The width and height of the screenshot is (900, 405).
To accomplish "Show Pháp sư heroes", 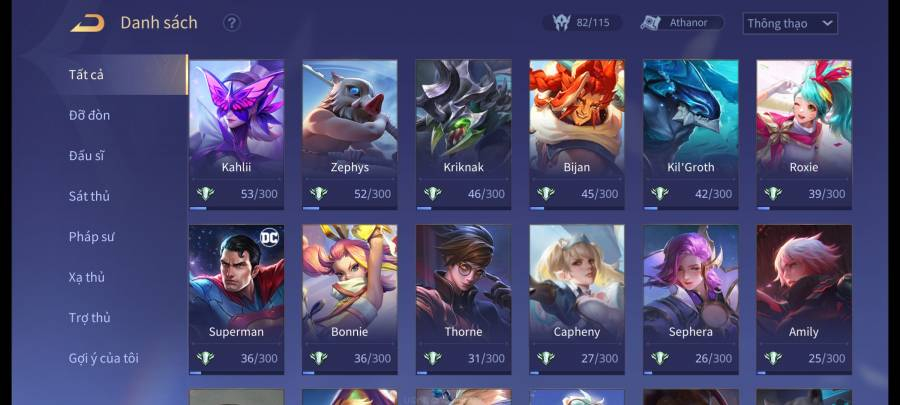I will coord(92,237).
